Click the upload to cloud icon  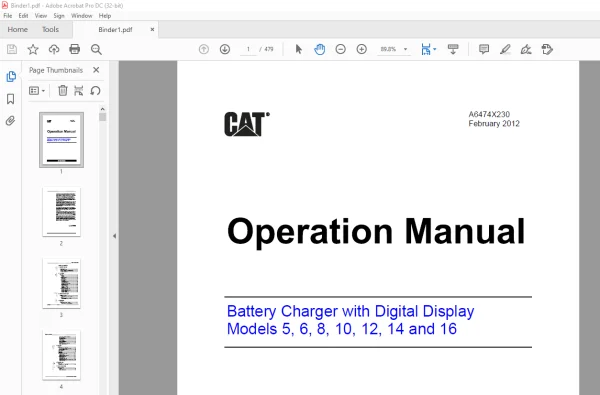(54, 49)
